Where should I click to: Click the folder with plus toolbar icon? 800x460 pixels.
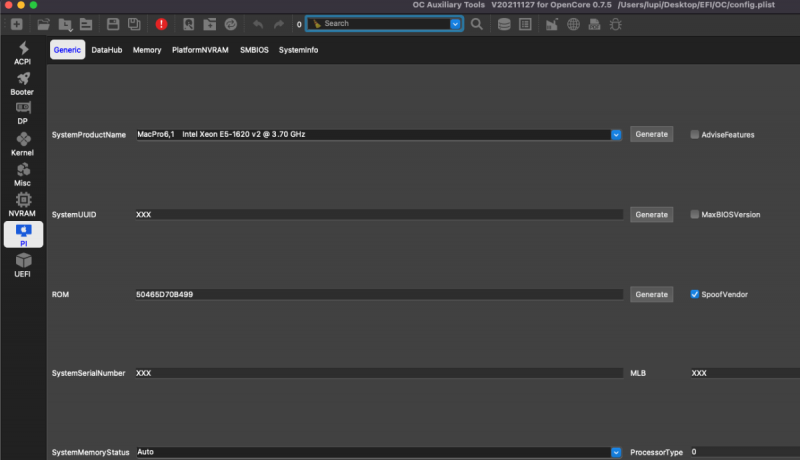[210, 24]
